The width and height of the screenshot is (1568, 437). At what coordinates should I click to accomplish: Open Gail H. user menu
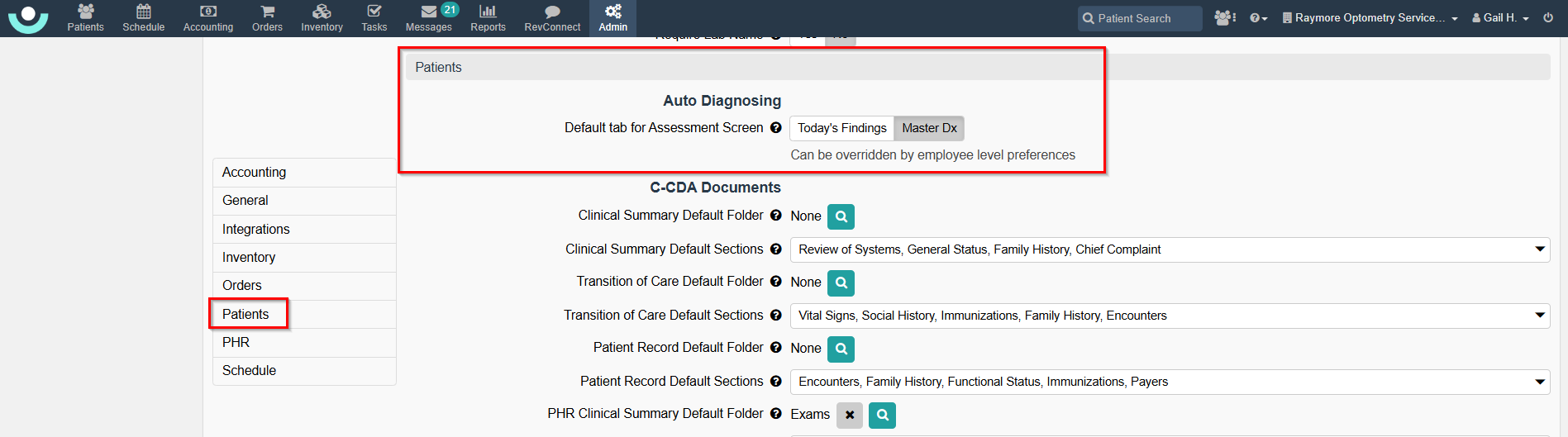point(1500,17)
